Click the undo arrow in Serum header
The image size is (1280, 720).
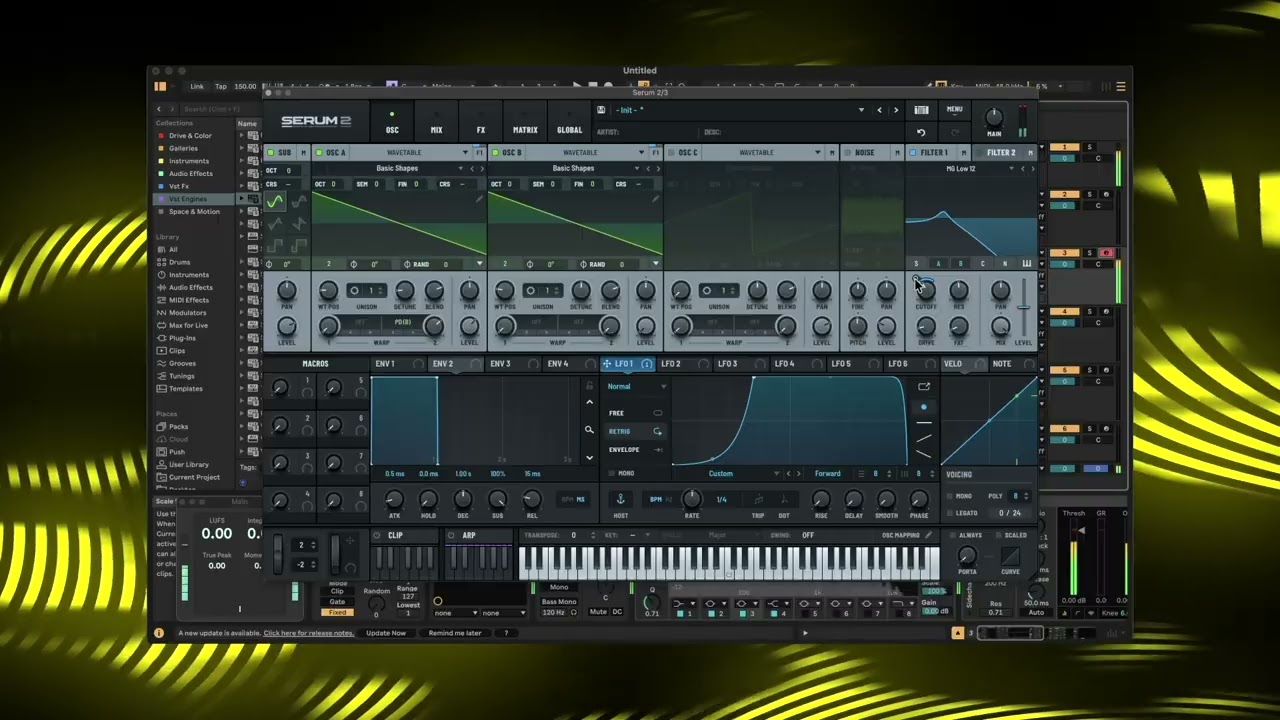tap(921, 132)
